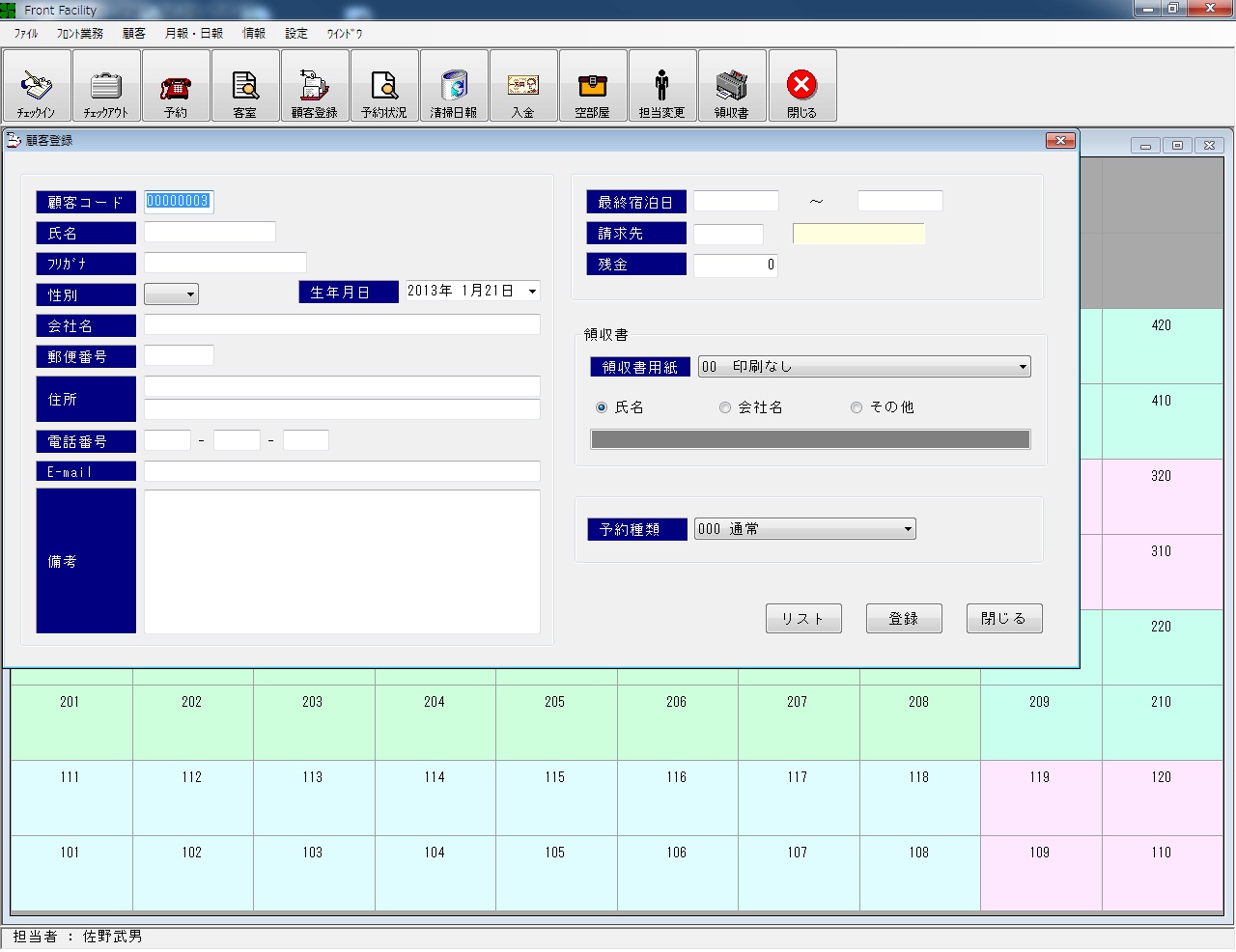Viewport: 1236px width, 952px height.
Task: Open 予約 telephone icon
Action: tap(176, 86)
